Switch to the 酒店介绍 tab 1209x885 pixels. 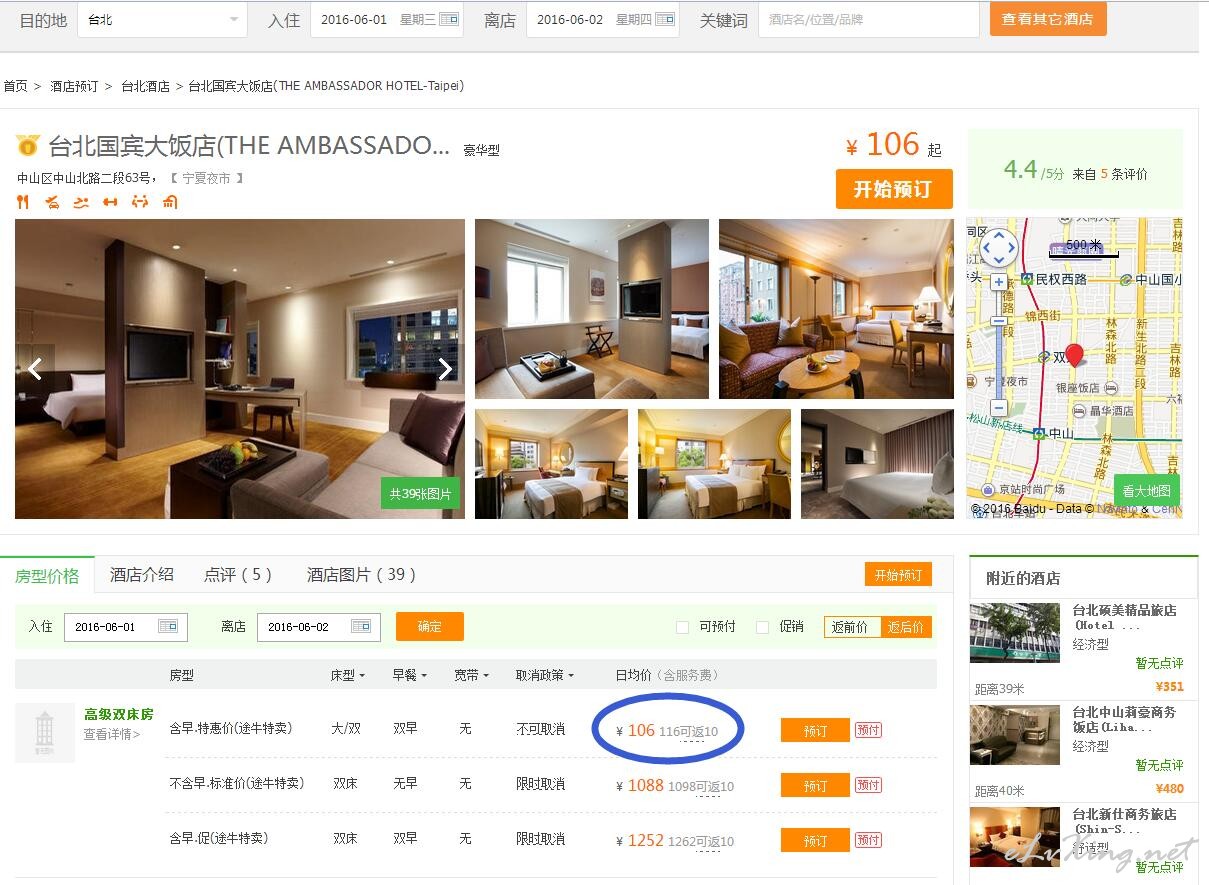click(142, 575)
